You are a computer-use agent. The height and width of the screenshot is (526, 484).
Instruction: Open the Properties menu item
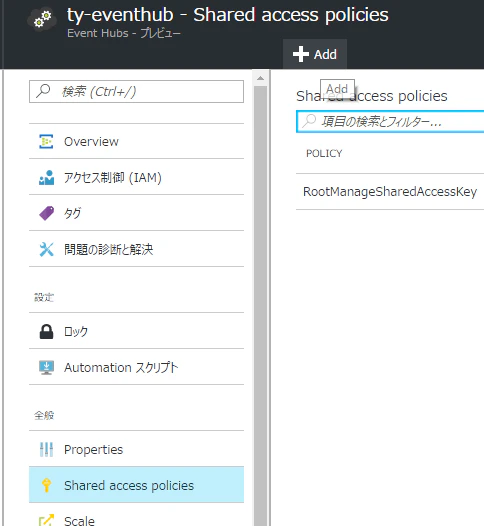137,450
